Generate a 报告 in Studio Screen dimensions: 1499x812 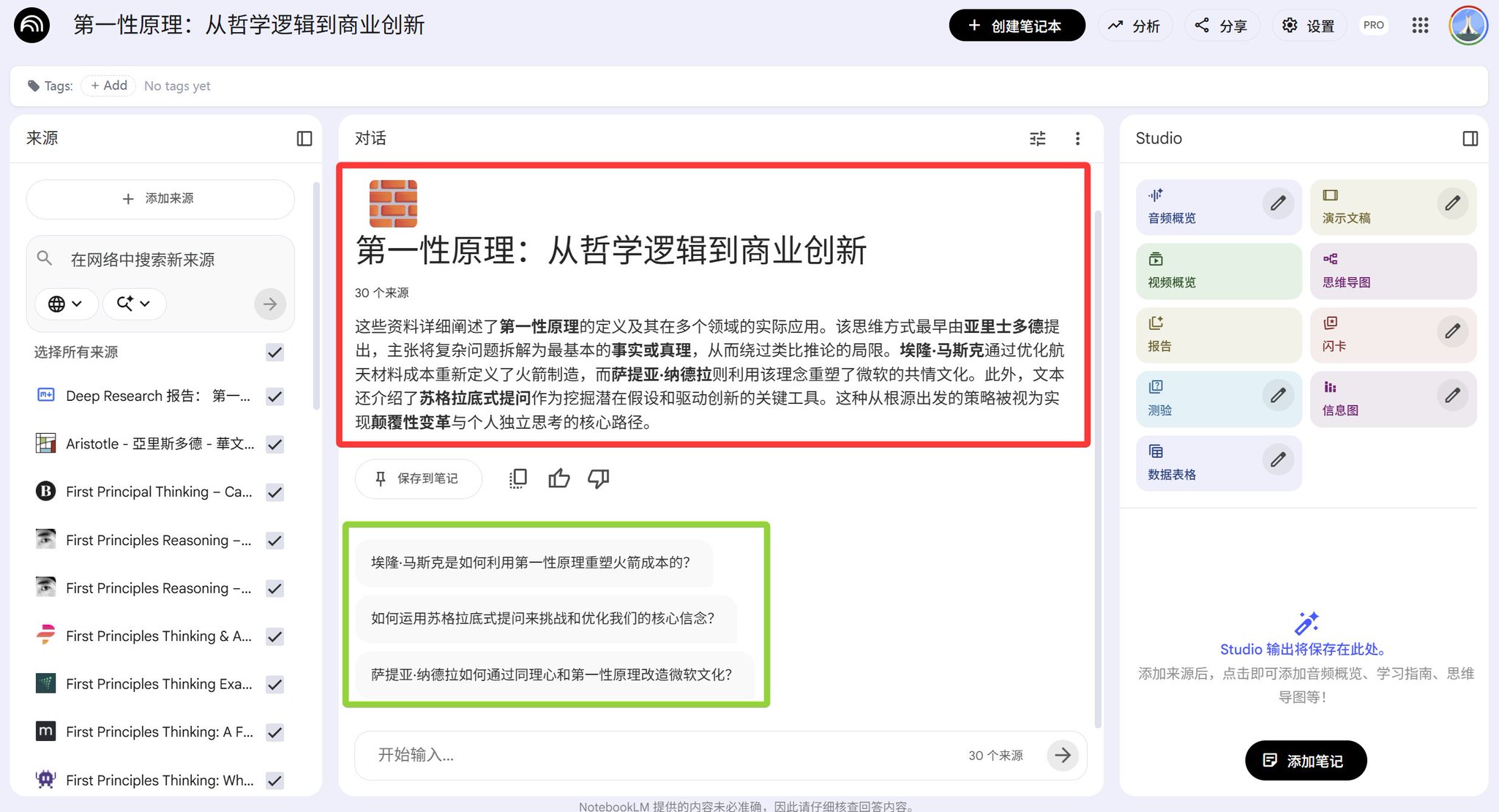(x=1219, y=335)
